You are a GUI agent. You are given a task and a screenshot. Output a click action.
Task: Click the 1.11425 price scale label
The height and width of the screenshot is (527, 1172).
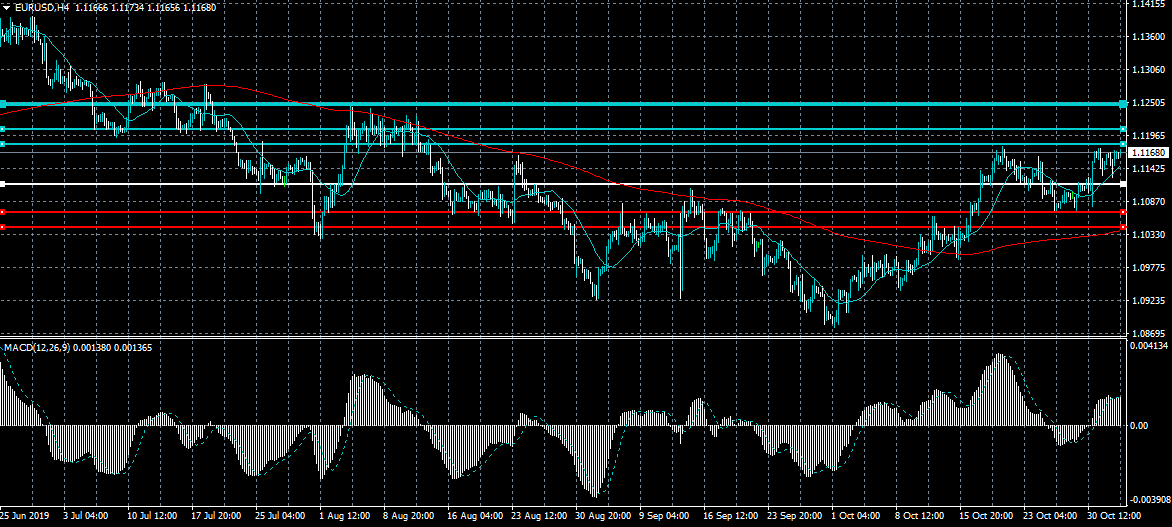[1148, 168]
